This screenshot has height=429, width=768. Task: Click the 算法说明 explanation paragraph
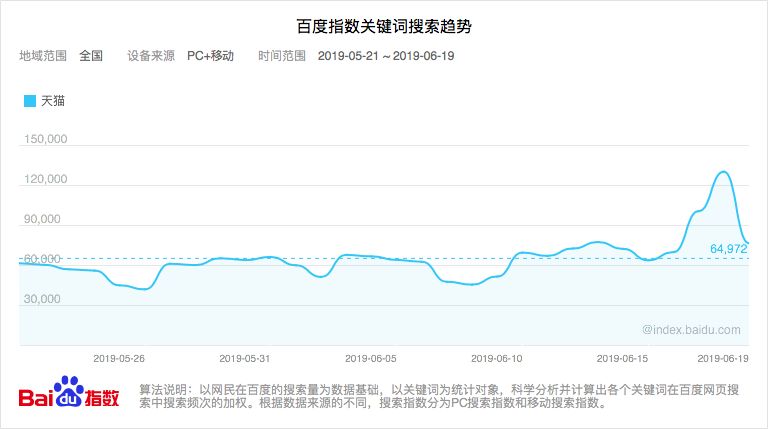[439, 396]
